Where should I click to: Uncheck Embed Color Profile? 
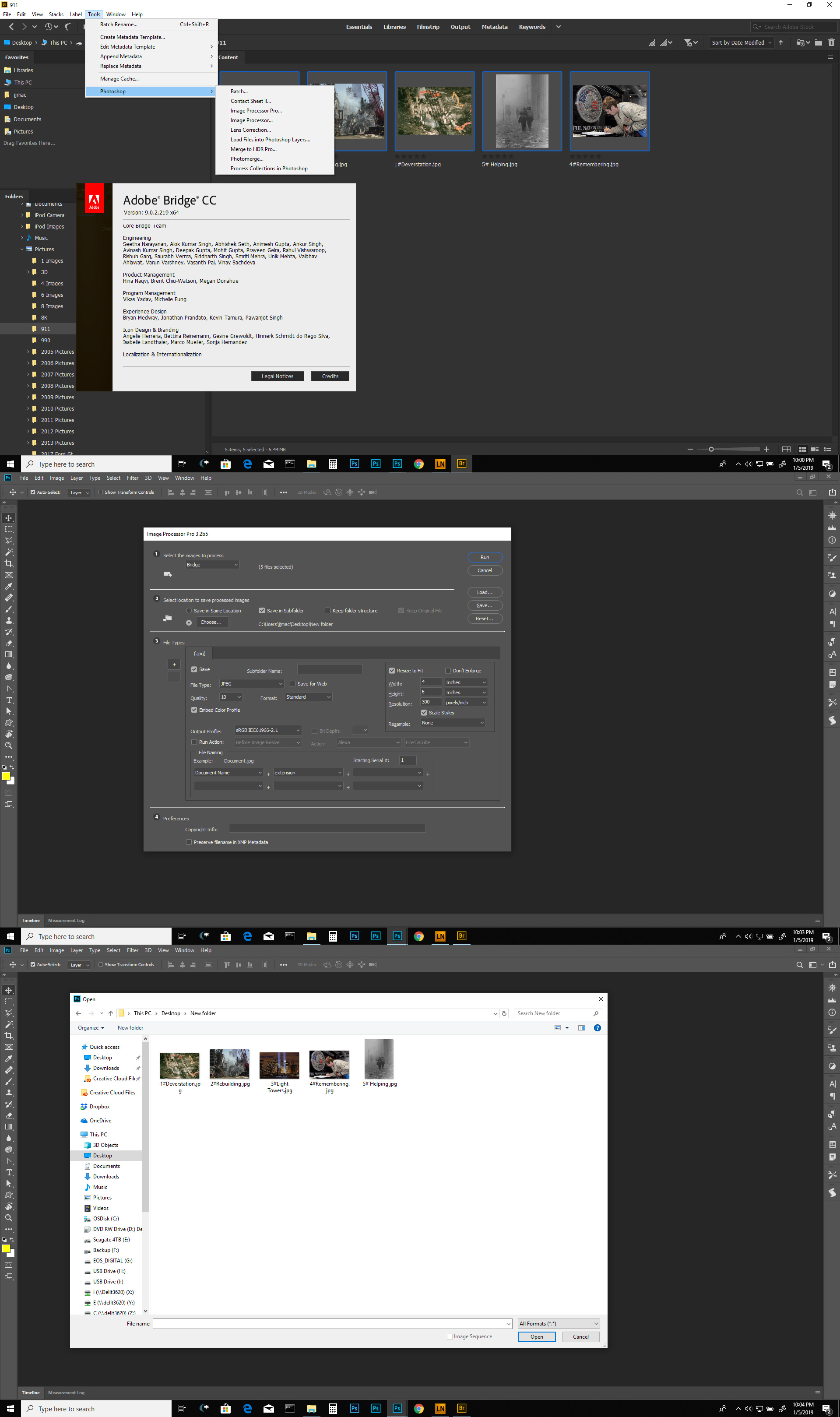tap(194, 710)
